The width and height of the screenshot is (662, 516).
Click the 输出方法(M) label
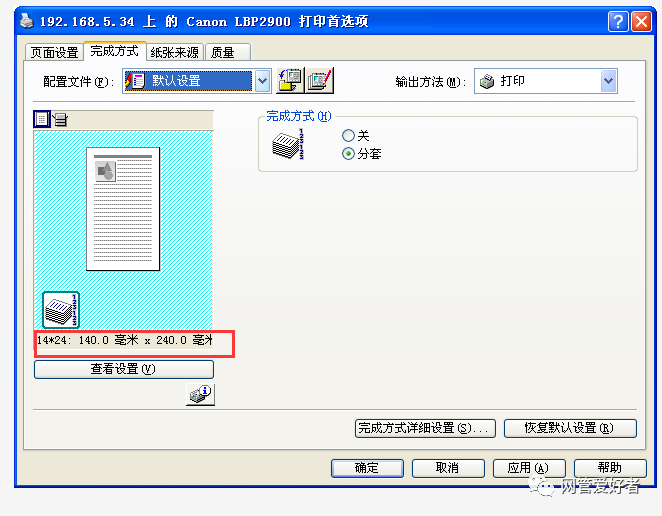tap(431, 81)
